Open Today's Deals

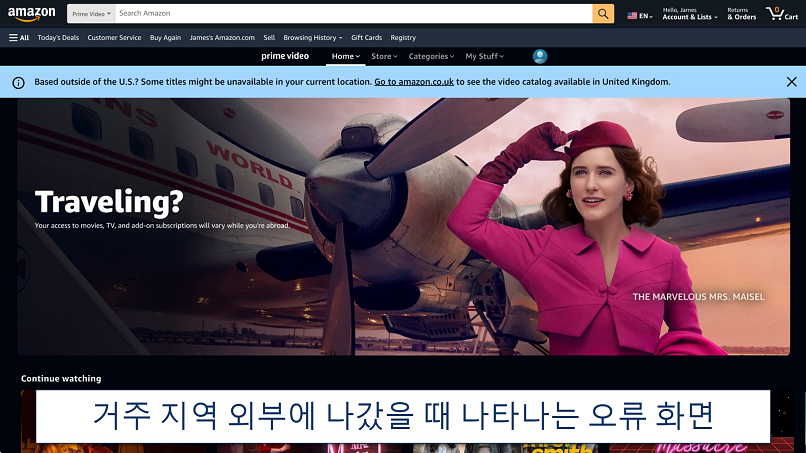[58, 37]
